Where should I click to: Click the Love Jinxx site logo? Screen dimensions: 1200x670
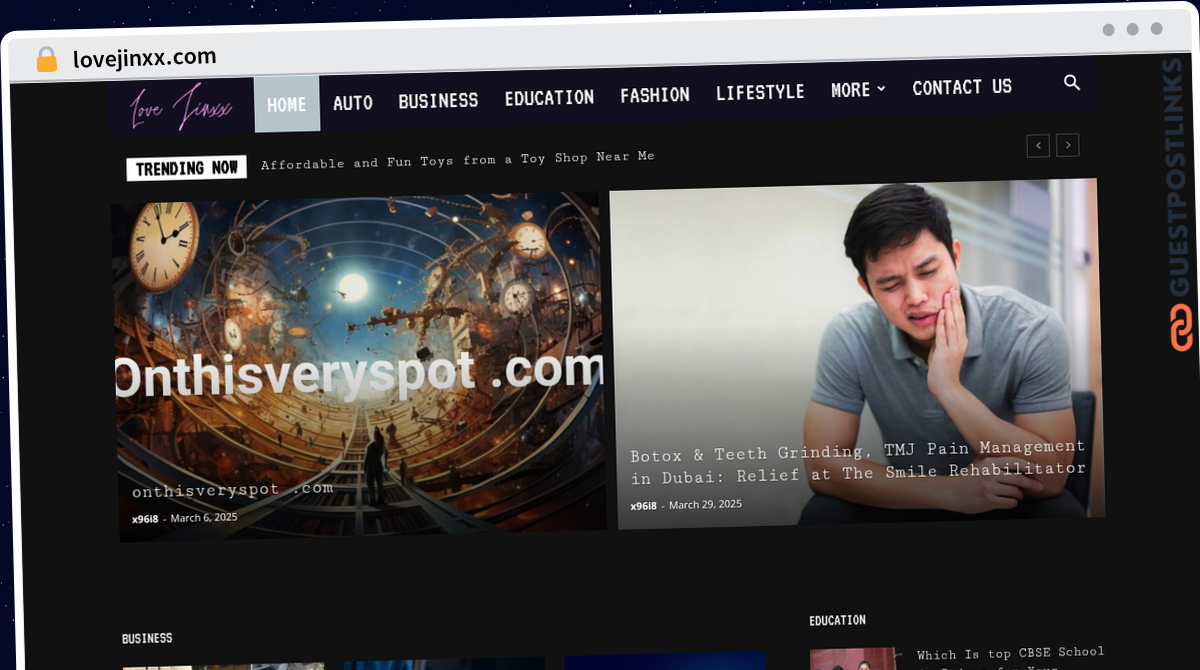[182, 108]
